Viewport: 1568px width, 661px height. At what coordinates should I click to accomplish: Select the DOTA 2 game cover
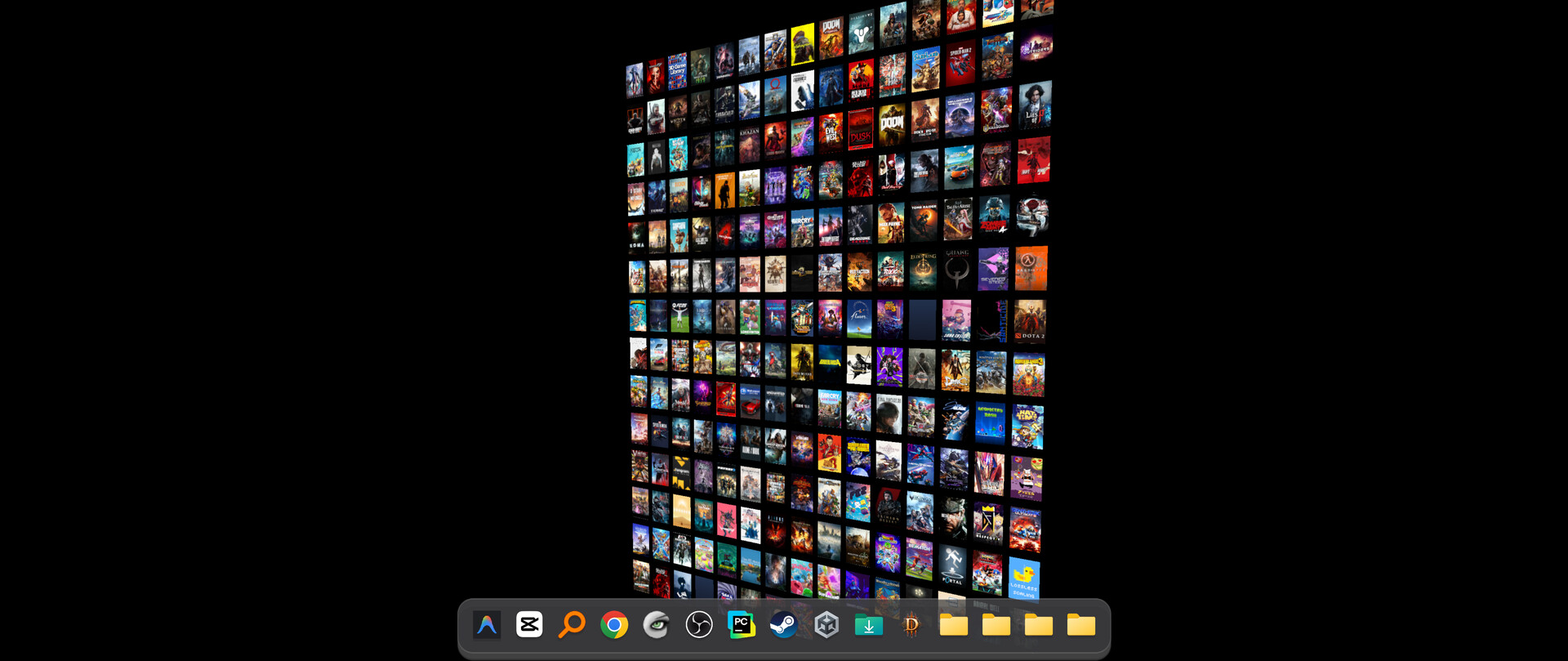click(1030, 320)
